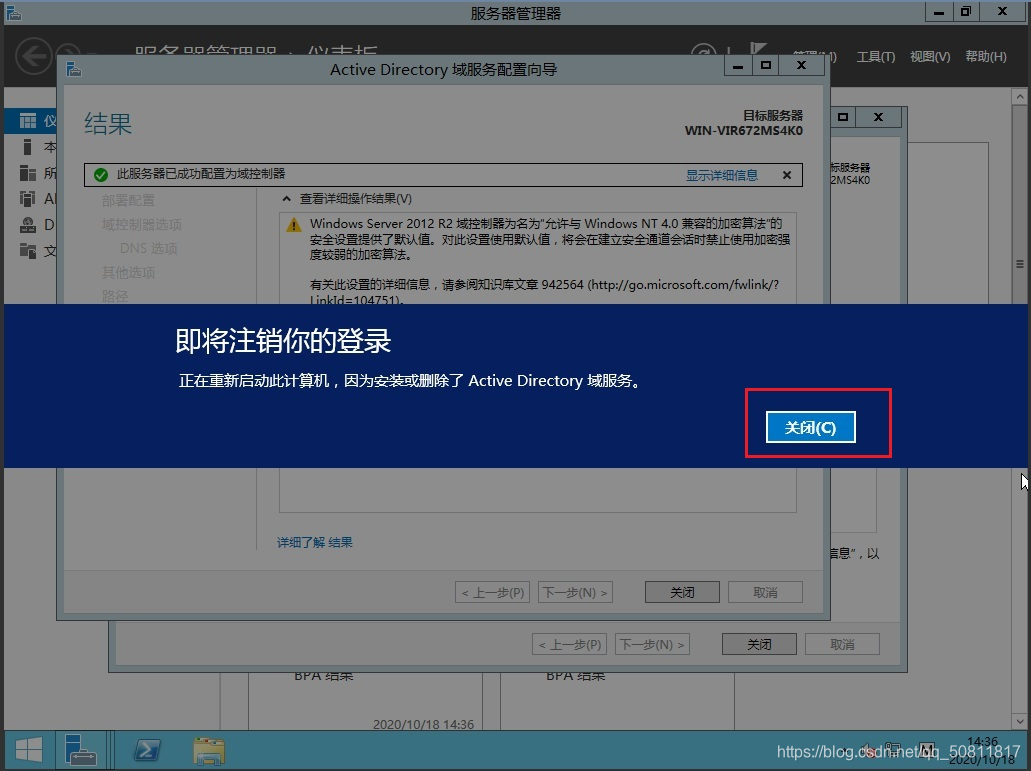Open the 视图(V) menu
The image size is (1031, 771).
coord(930,57)
